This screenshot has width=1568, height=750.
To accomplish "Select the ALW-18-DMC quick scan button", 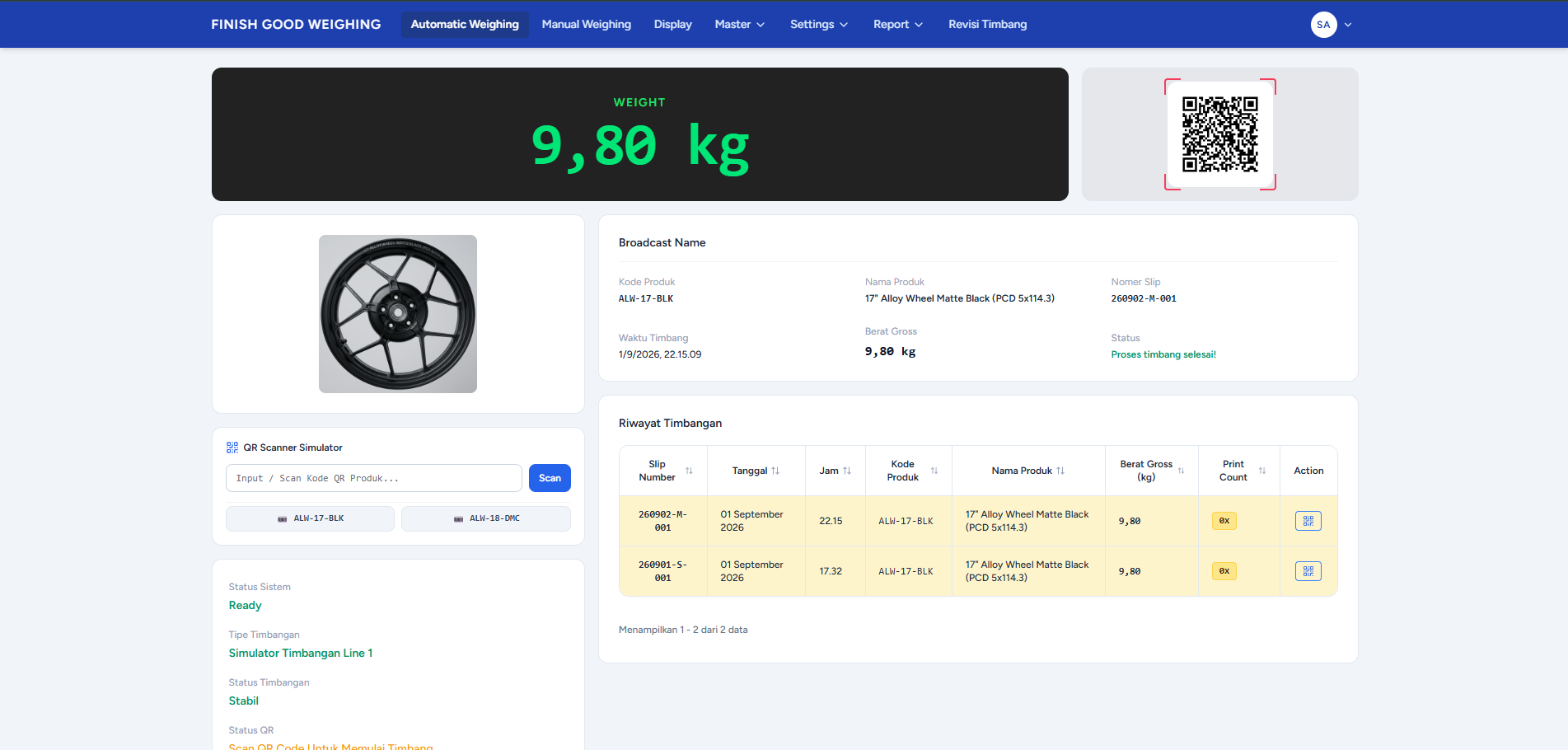I will [486, 518].
